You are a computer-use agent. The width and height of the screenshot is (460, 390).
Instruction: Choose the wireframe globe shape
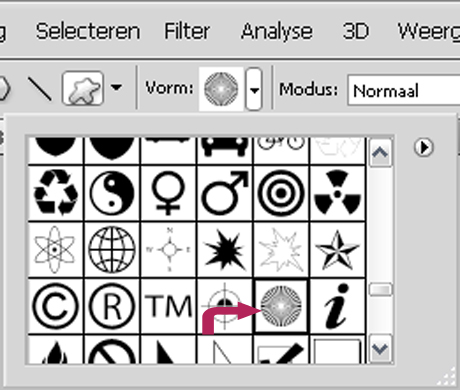tap(112, 249)
